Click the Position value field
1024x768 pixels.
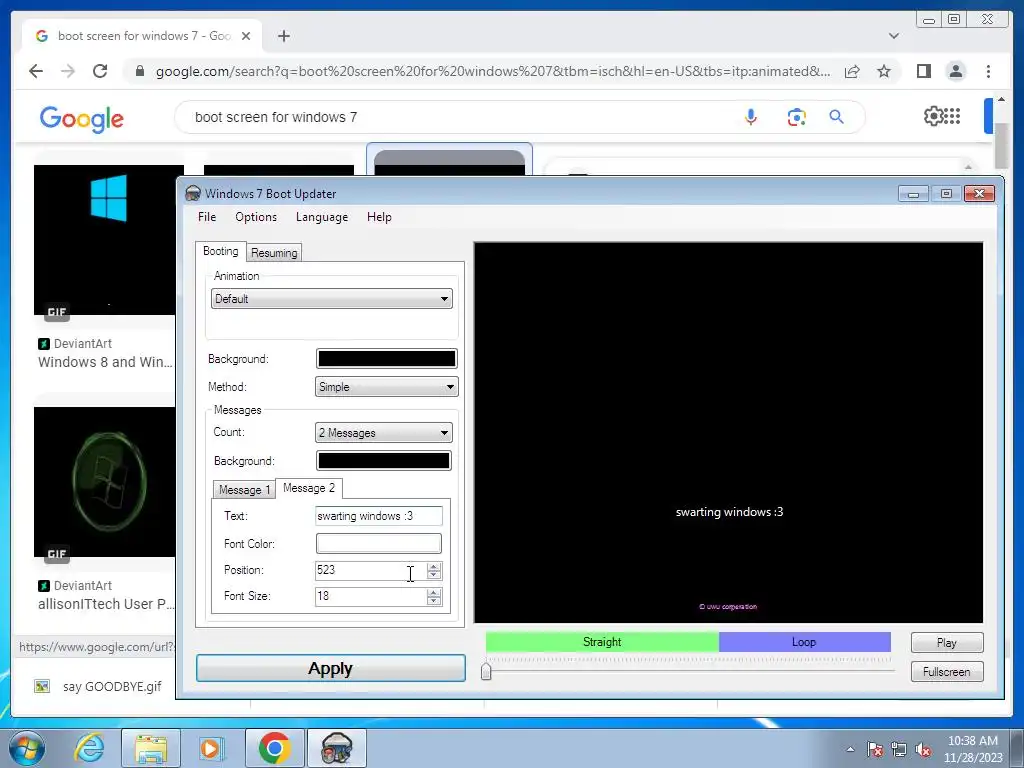pos(370,570)
